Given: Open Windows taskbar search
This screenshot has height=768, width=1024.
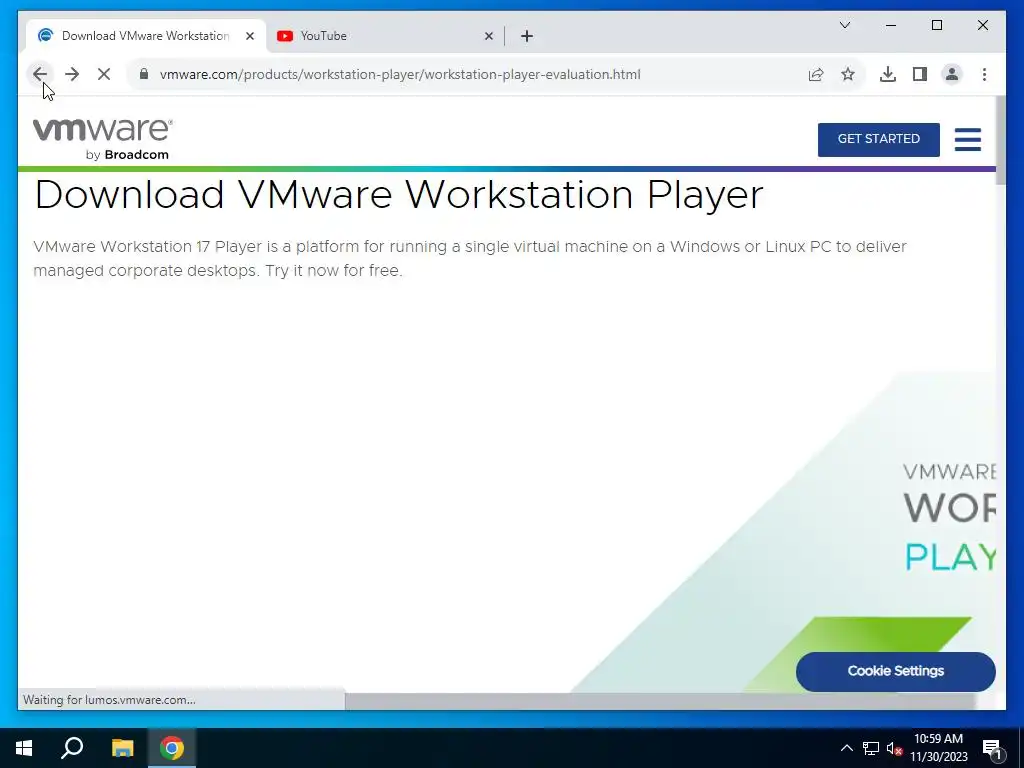Looking at the screenshot, I should 72,748.
